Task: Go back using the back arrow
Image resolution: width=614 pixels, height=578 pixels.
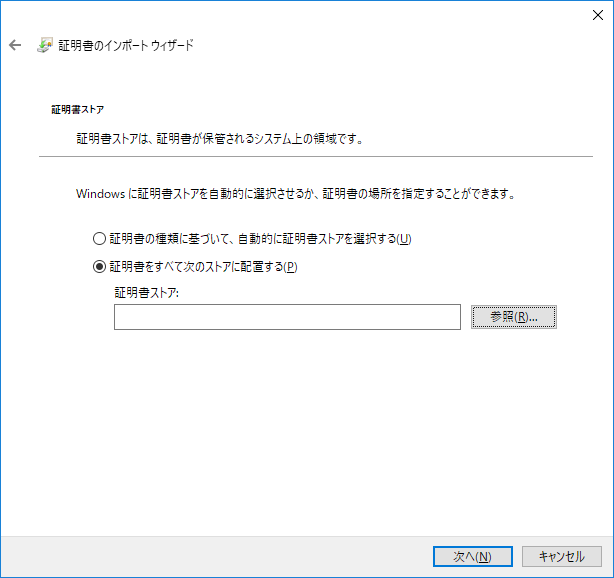Action: pyautogui.click(x=15, y=45)
